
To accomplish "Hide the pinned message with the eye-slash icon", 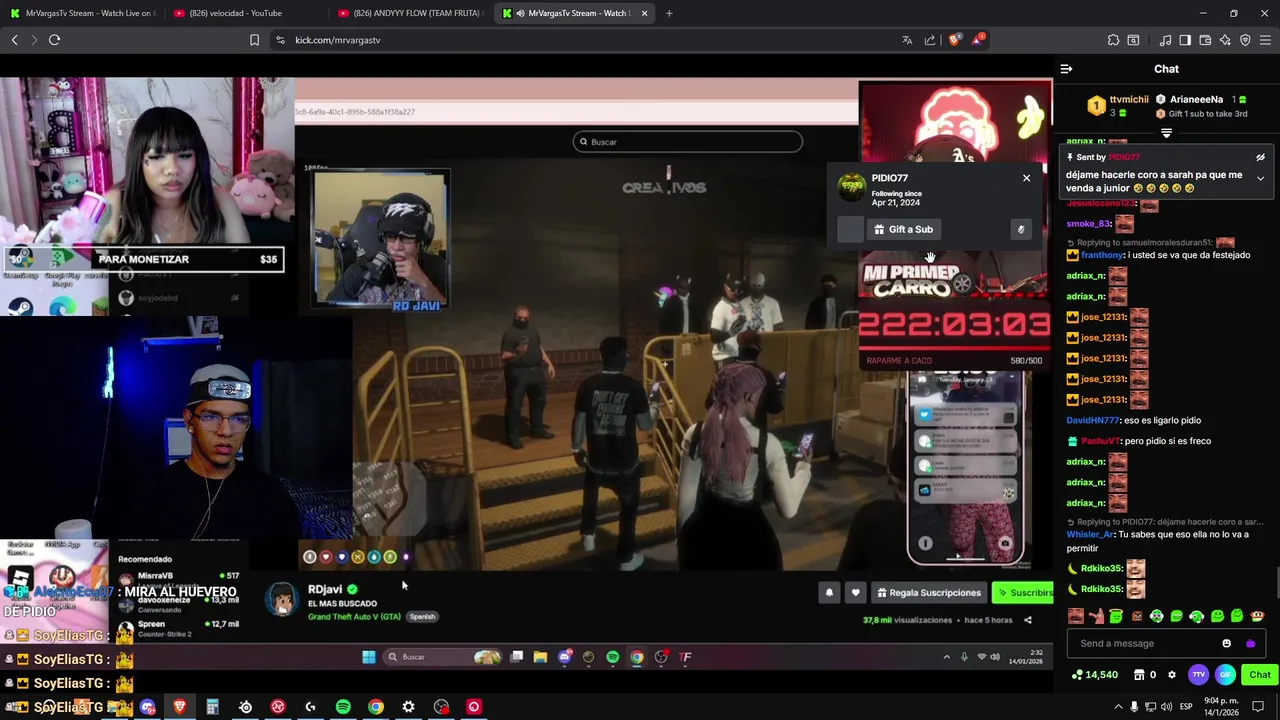I will (1260, 157).
